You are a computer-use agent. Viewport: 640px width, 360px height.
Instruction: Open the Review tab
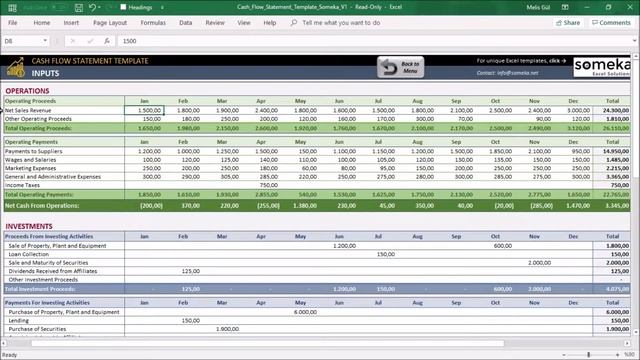215,23
